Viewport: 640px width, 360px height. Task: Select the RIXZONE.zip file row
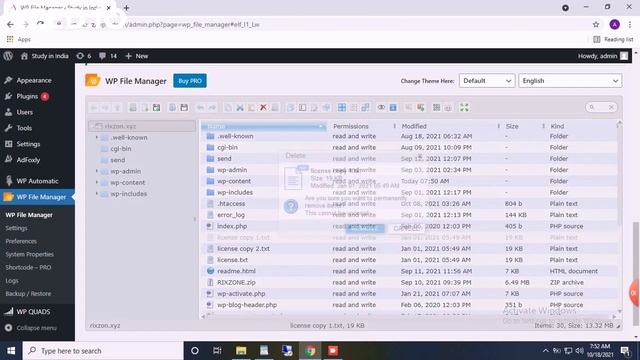pyautogui.click(x=409, y=282)
